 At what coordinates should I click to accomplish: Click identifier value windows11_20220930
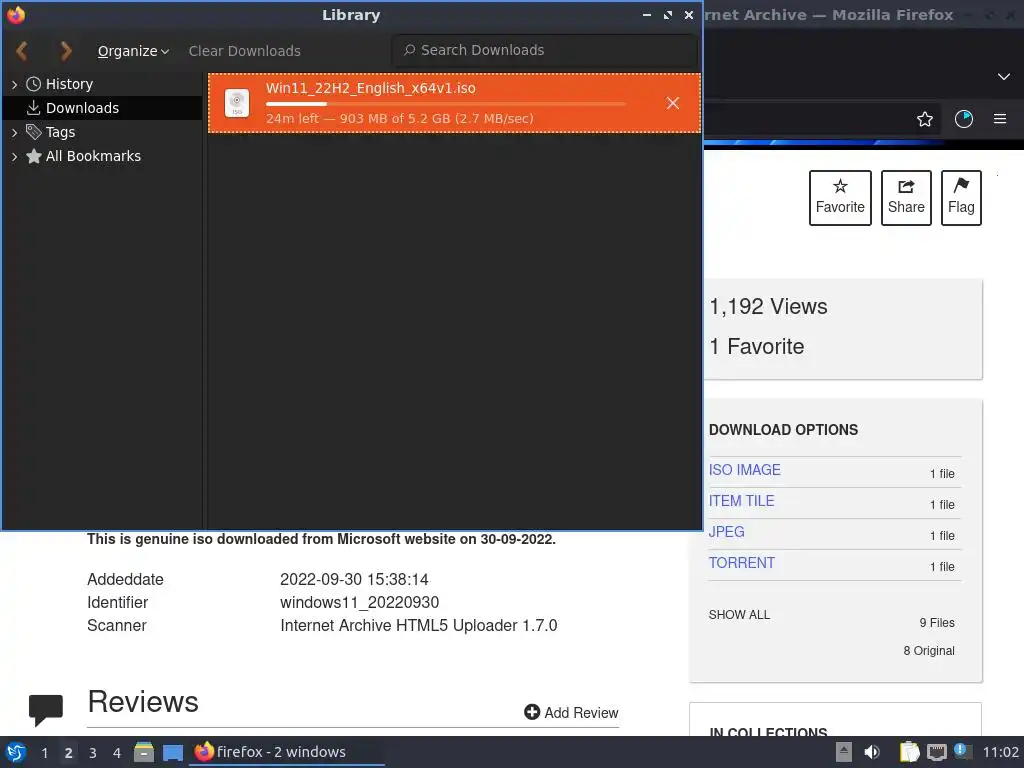[359, 602]
